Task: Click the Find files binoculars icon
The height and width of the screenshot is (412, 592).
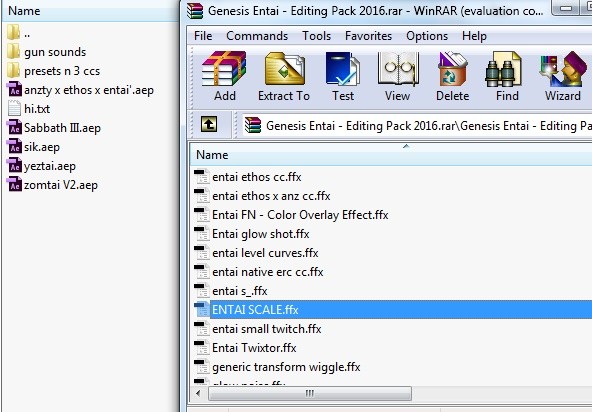Action: (x=503, y=69)
